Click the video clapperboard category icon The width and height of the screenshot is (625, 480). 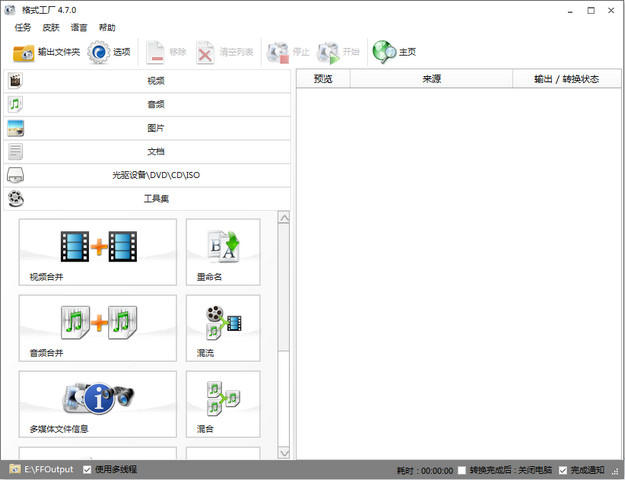pyautogui.click(x=15, y=81)
